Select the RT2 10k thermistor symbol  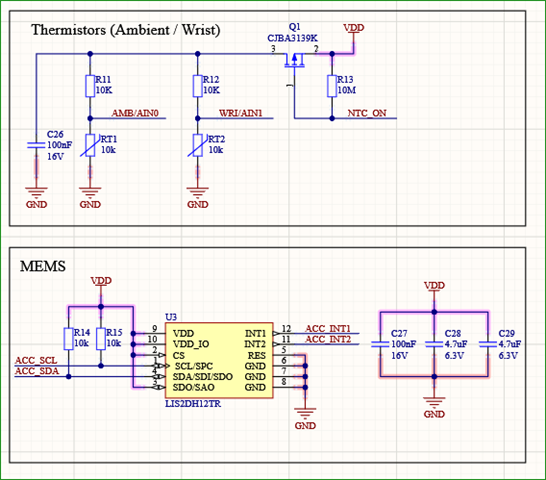(x=197, y=145)
